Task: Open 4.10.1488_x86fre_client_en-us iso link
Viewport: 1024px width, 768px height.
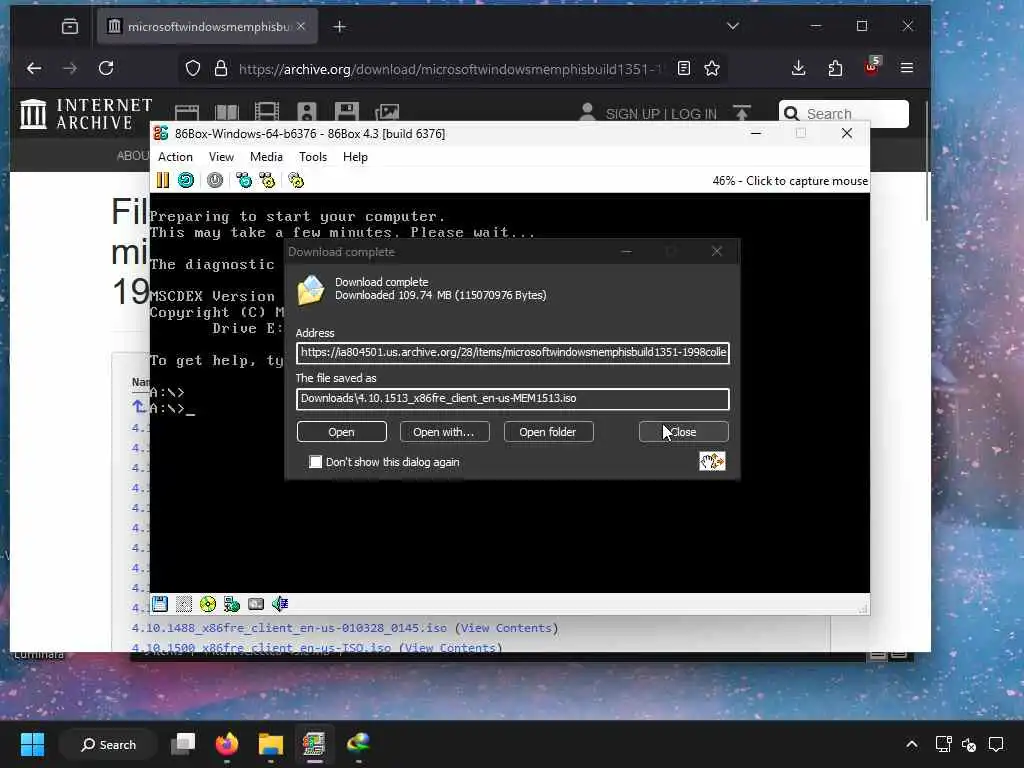Action: click(289, 628)
